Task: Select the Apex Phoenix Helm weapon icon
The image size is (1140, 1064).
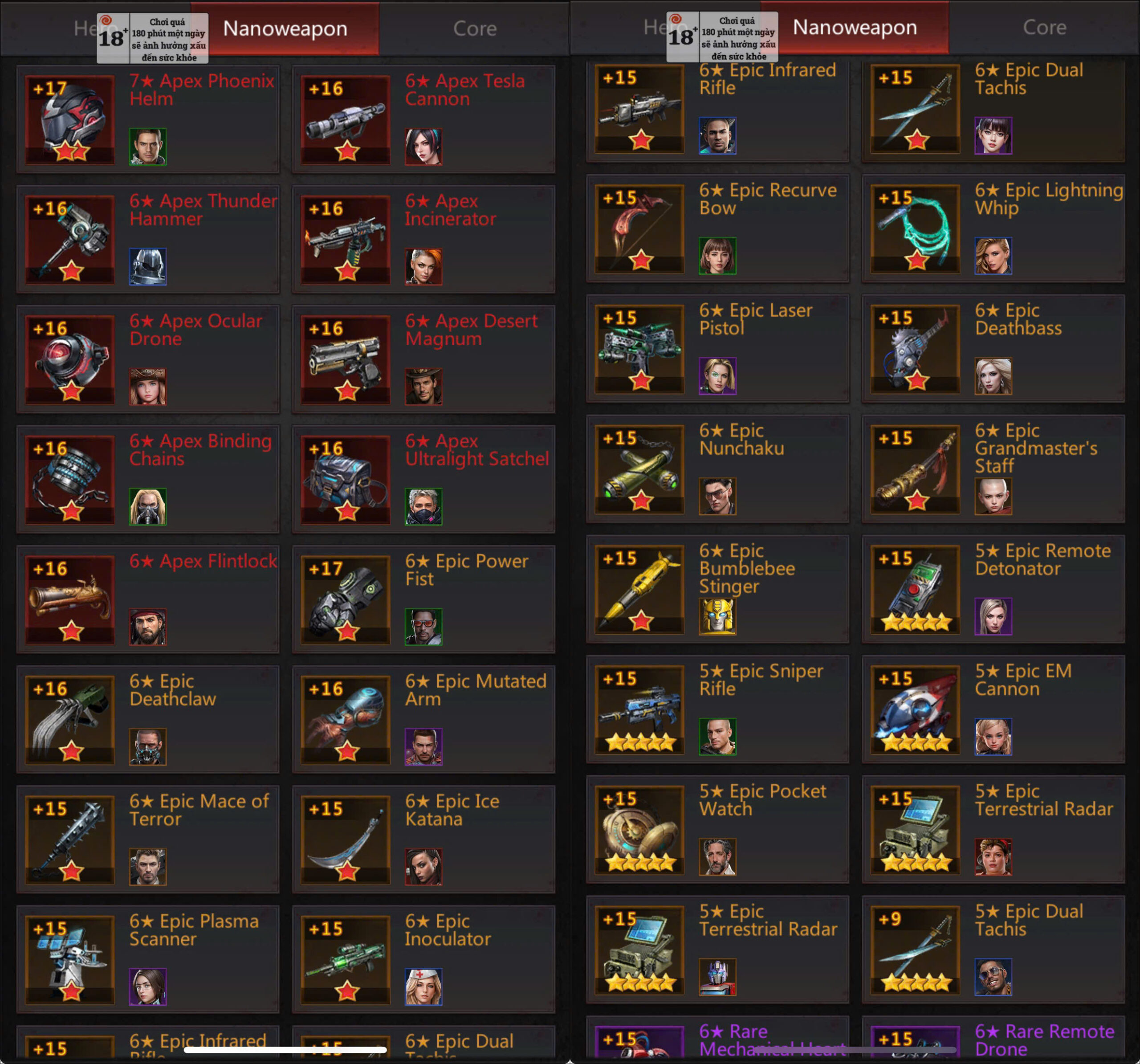Action: [x=70, y=120]
